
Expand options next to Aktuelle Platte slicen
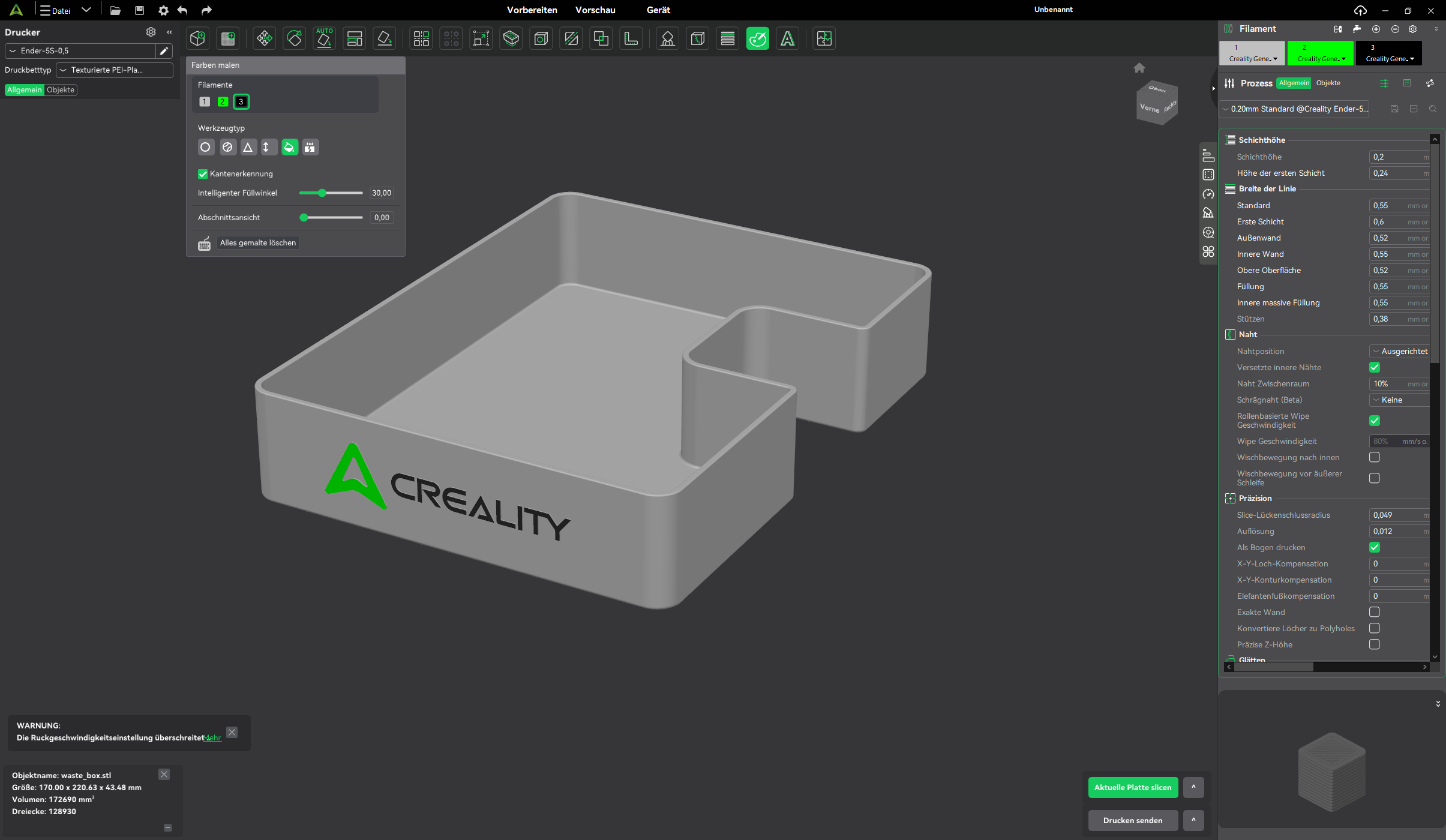(1193, 787)
